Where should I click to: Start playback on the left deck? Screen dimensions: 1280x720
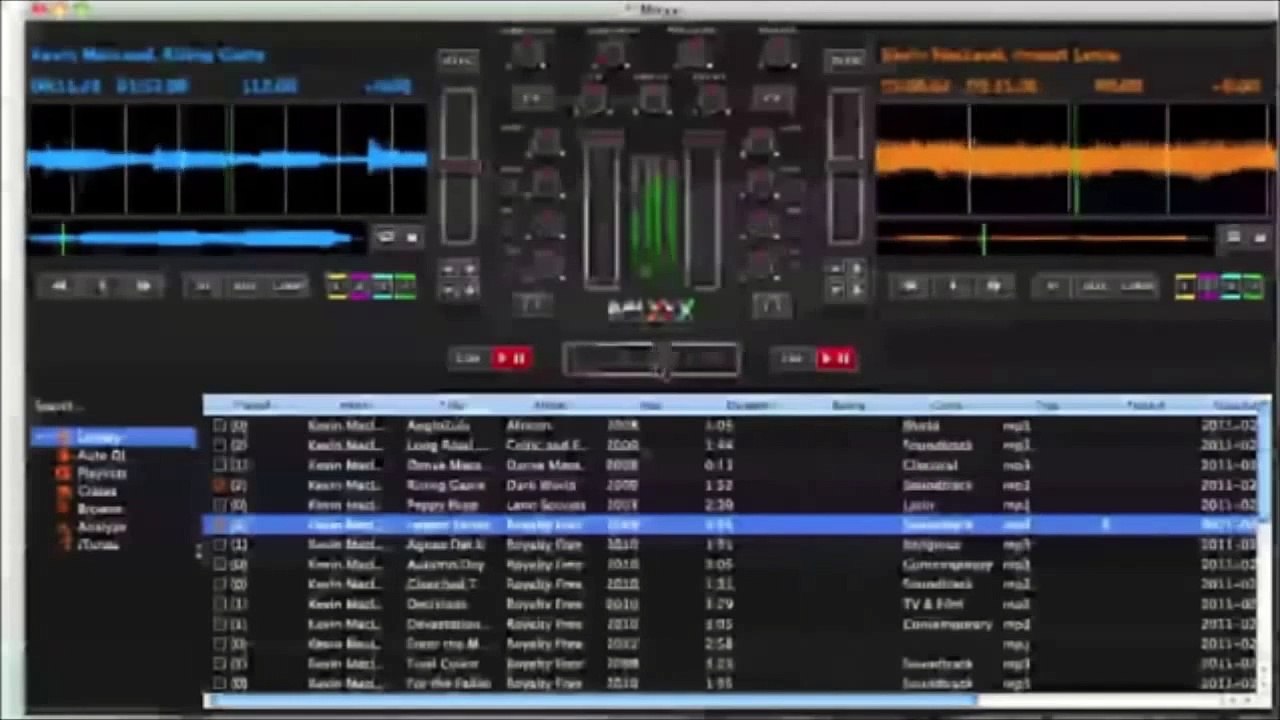click(512, 358)
